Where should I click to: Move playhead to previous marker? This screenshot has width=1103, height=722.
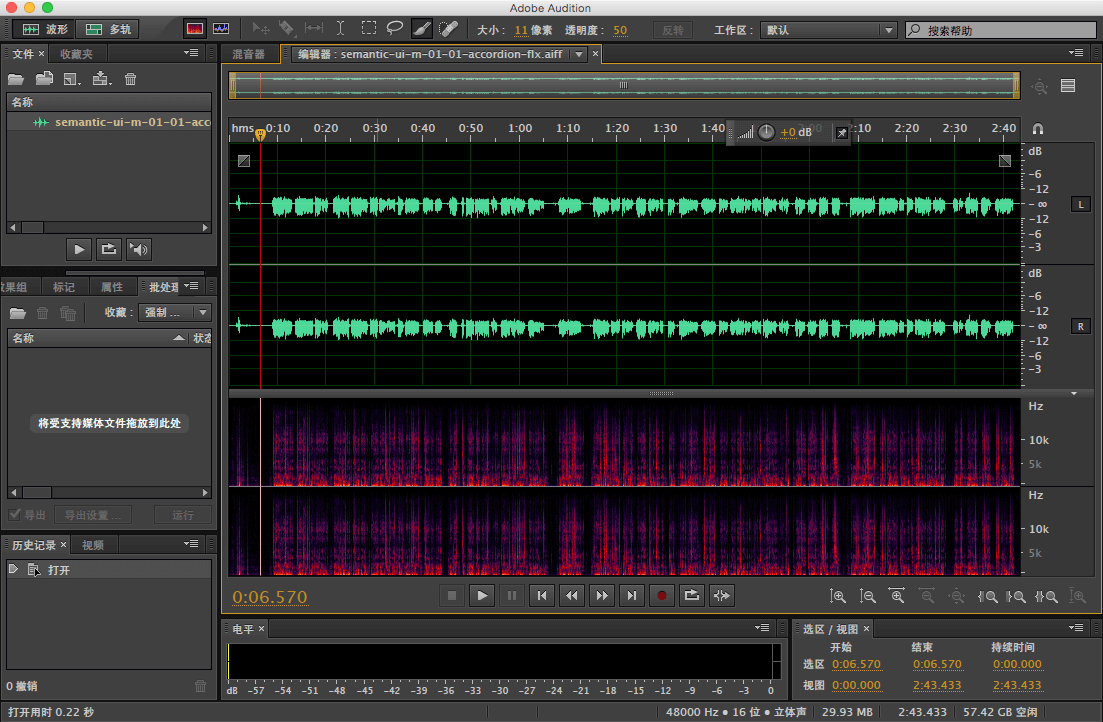click(x=542, y=595)
